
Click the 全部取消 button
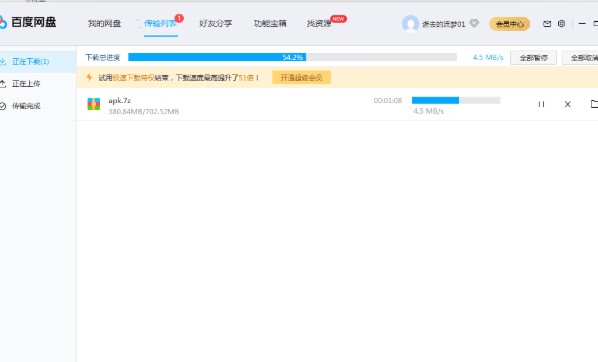point(580,58)
